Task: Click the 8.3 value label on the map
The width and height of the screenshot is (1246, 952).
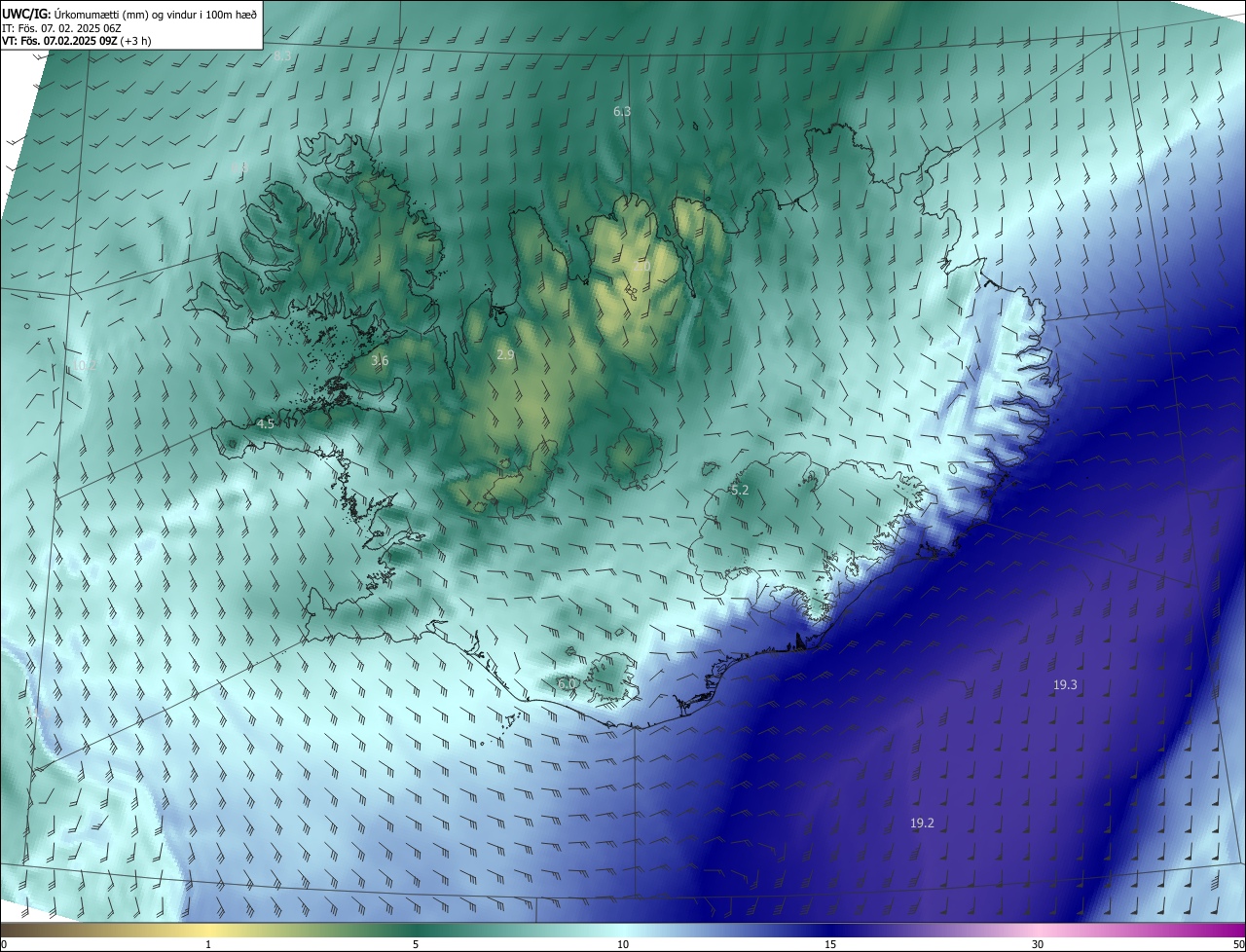Action: click(x=282, y=56)
